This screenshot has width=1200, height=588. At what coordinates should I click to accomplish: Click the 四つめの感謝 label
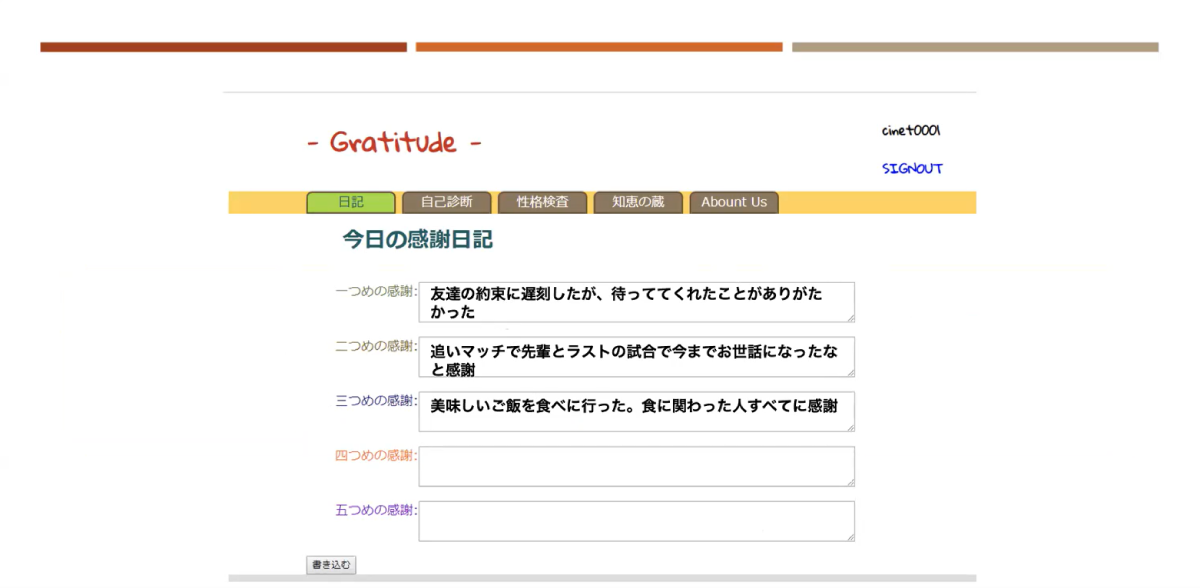click(376, 455)
